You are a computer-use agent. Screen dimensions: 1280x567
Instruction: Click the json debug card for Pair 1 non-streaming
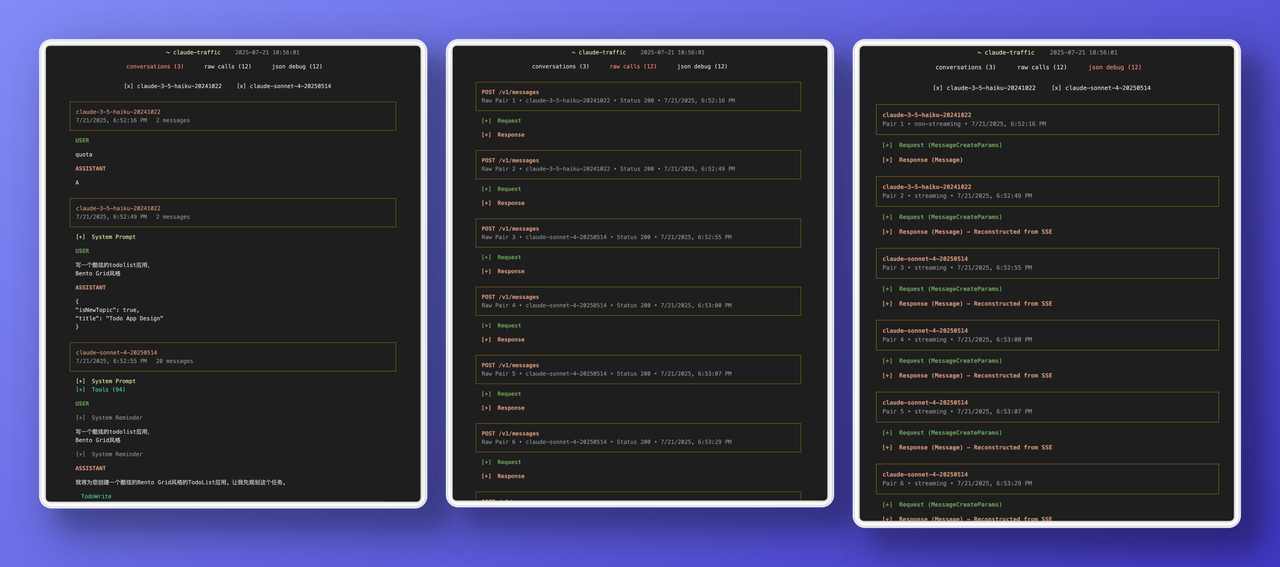(1047, 119)
